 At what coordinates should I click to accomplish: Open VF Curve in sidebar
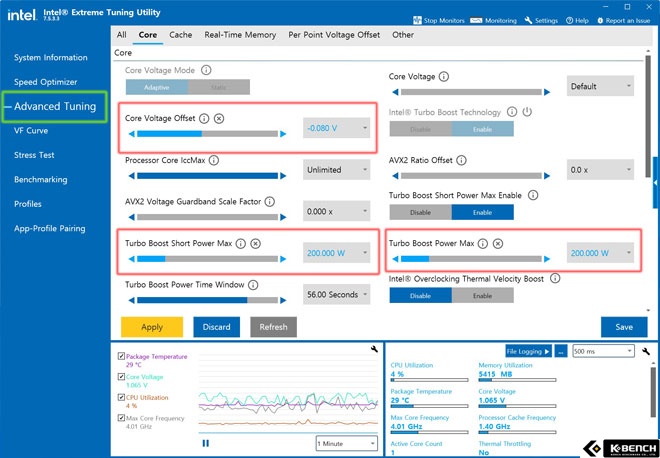click(x=31, y=130)
